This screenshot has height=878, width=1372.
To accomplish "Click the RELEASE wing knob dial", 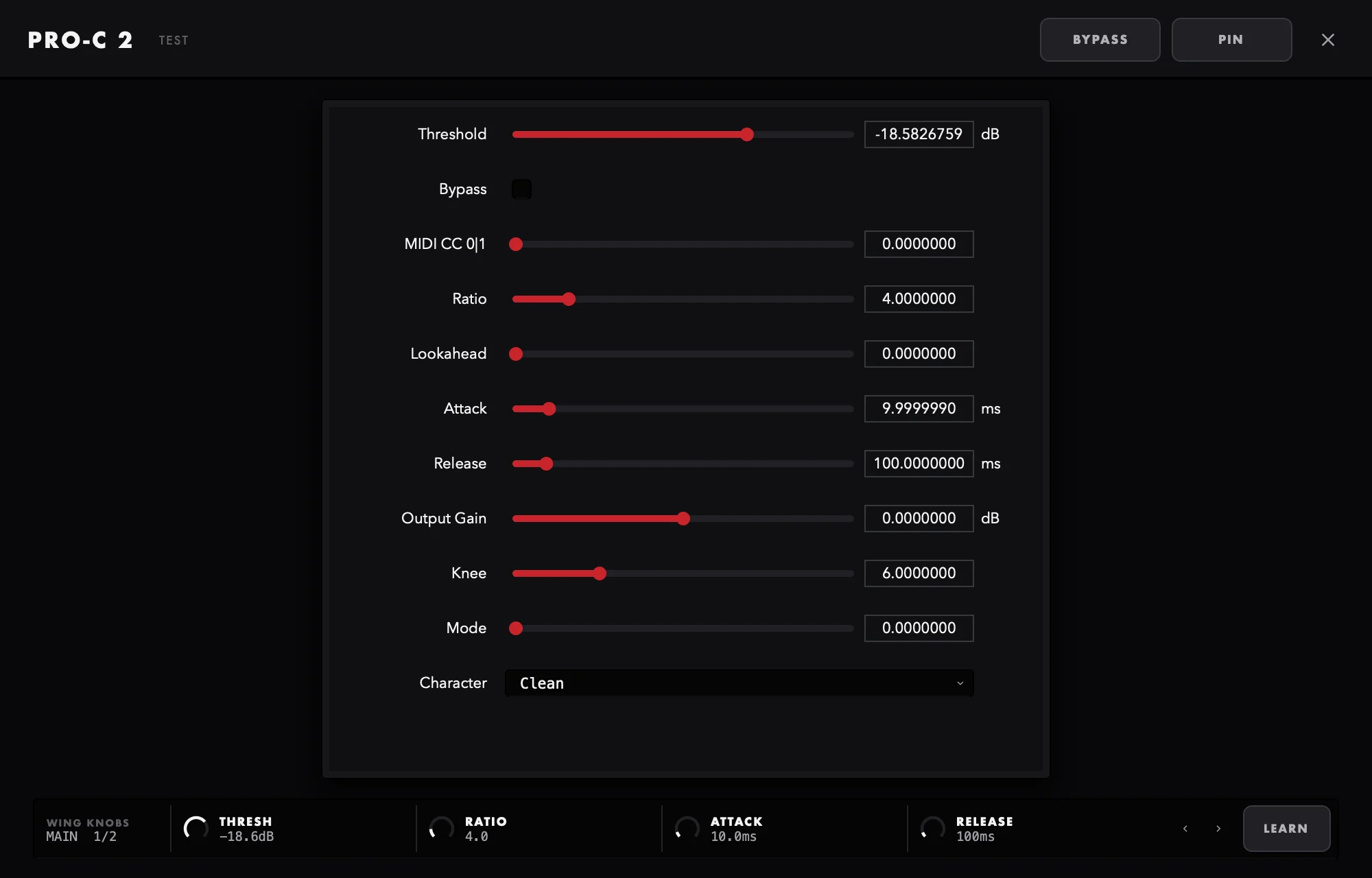I will point(933,829).
